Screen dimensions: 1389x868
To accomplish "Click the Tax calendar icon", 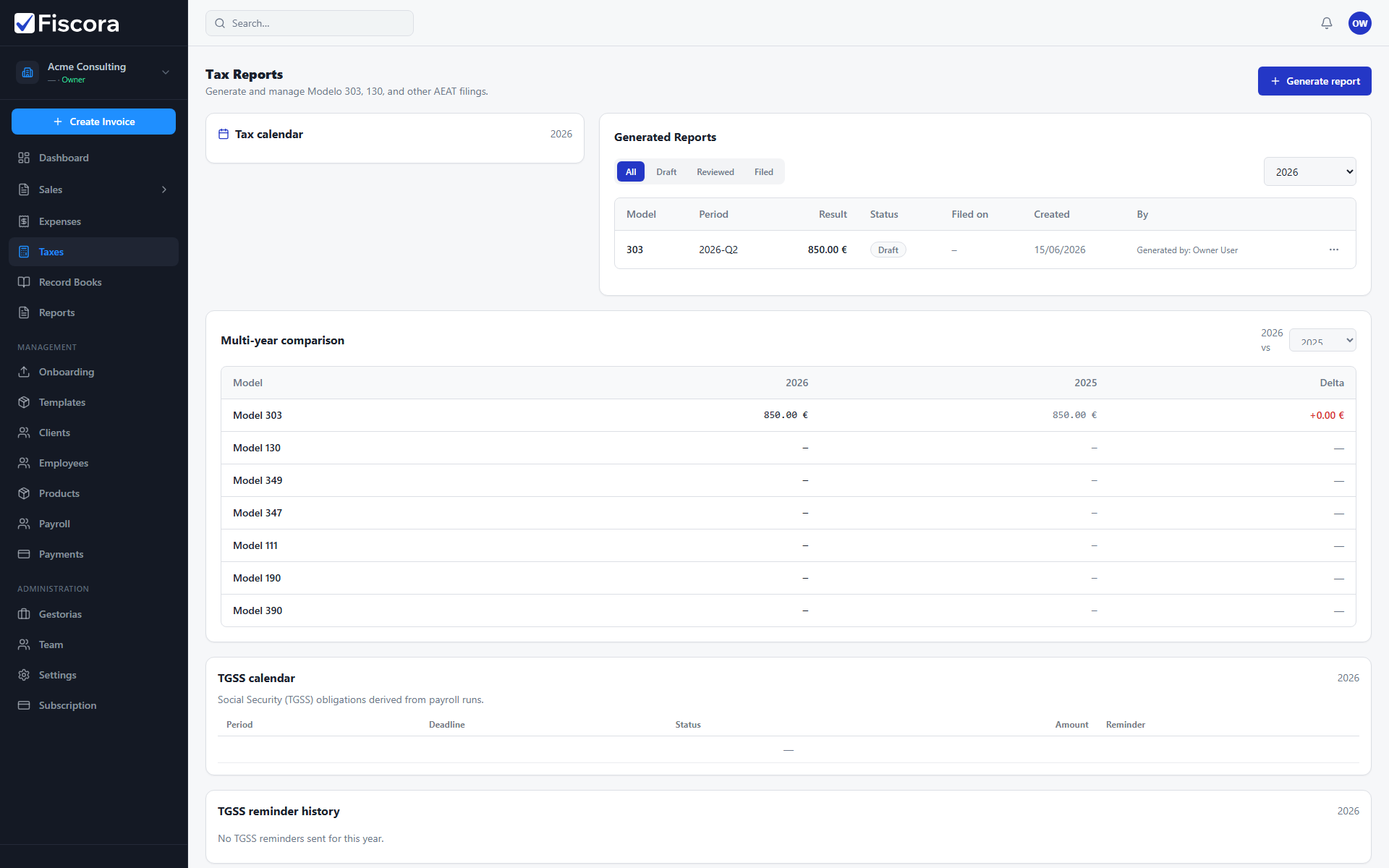I will pos(224,134).
